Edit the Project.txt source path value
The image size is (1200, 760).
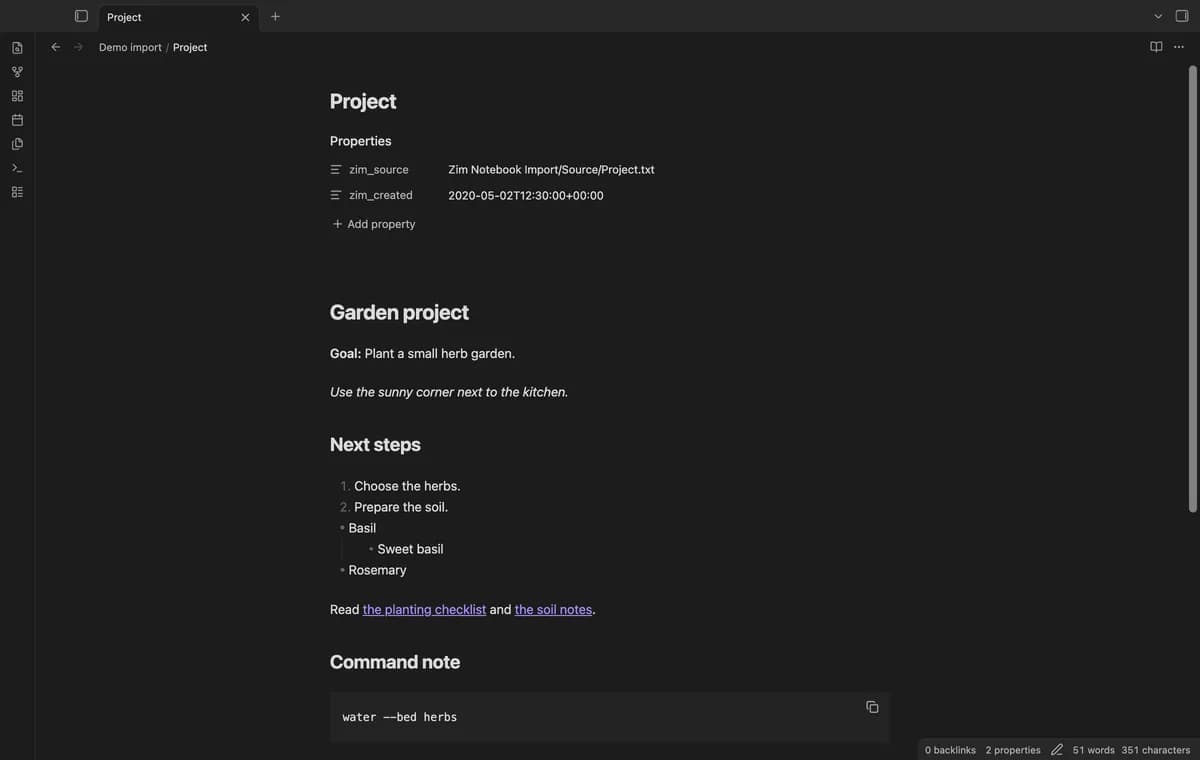click(551, 170)
